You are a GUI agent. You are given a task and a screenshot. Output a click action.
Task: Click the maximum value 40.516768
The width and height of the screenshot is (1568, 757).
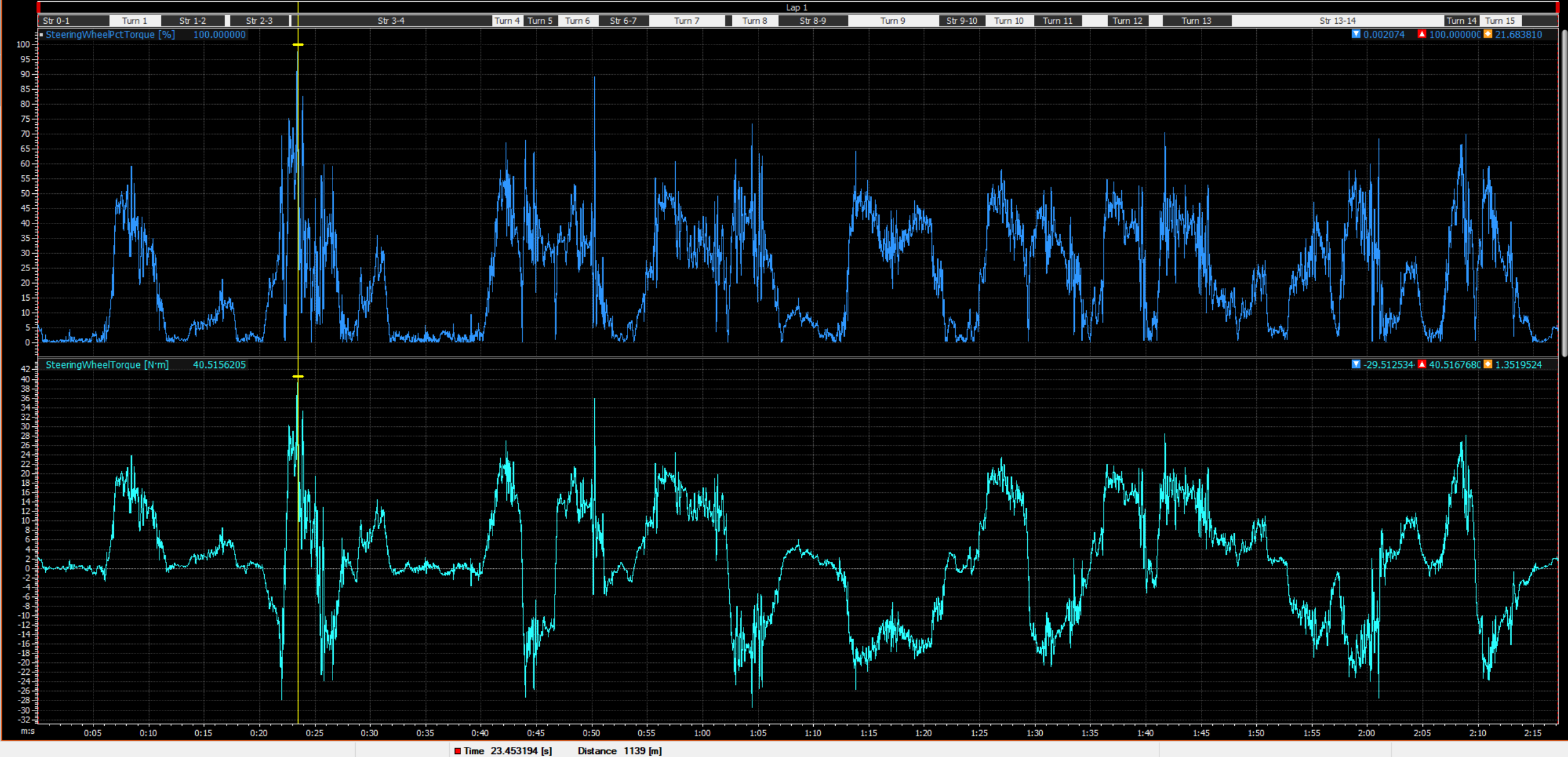click(1454, 365)
